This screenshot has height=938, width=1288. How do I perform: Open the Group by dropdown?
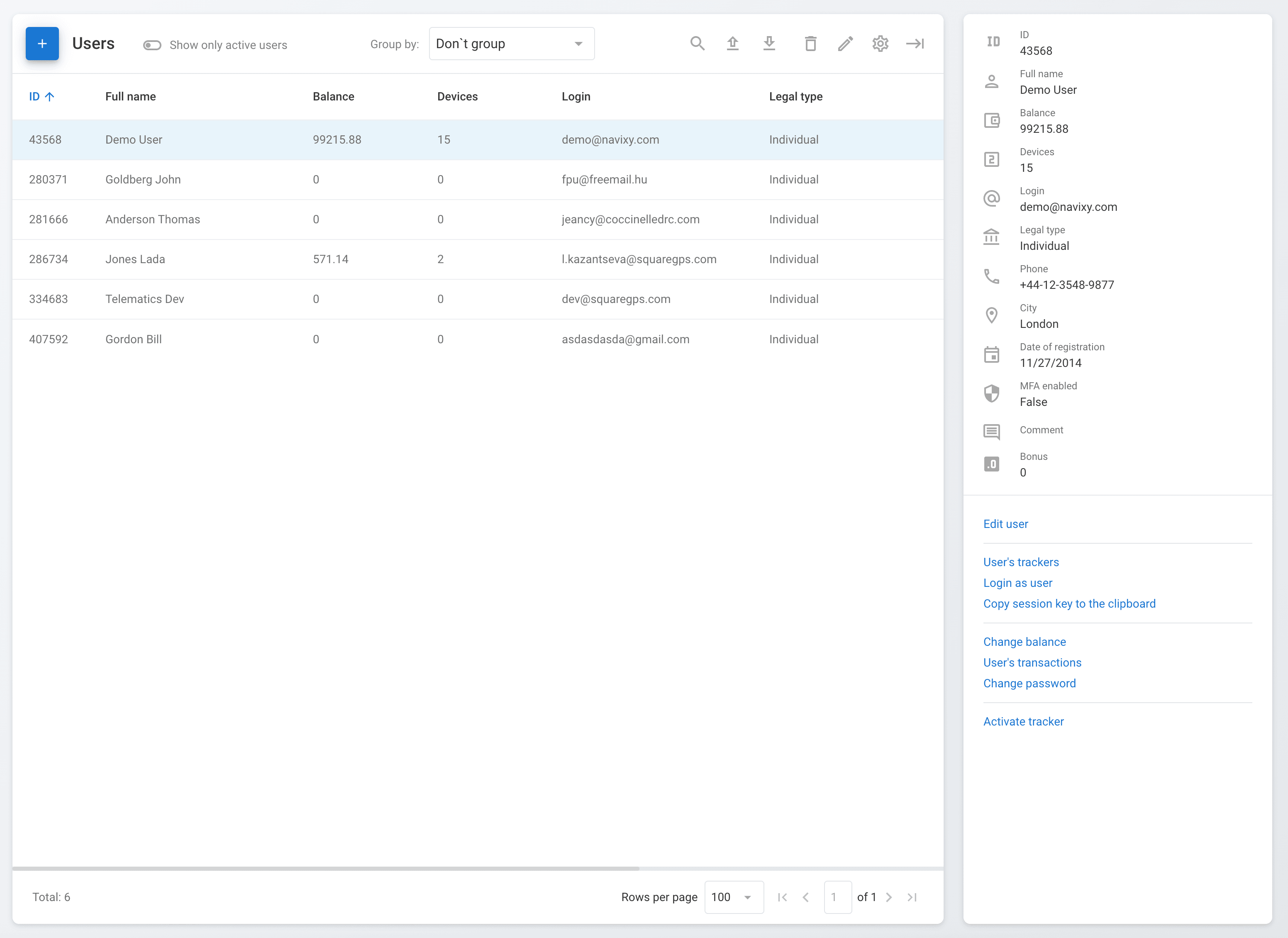(x=511, y=44)
